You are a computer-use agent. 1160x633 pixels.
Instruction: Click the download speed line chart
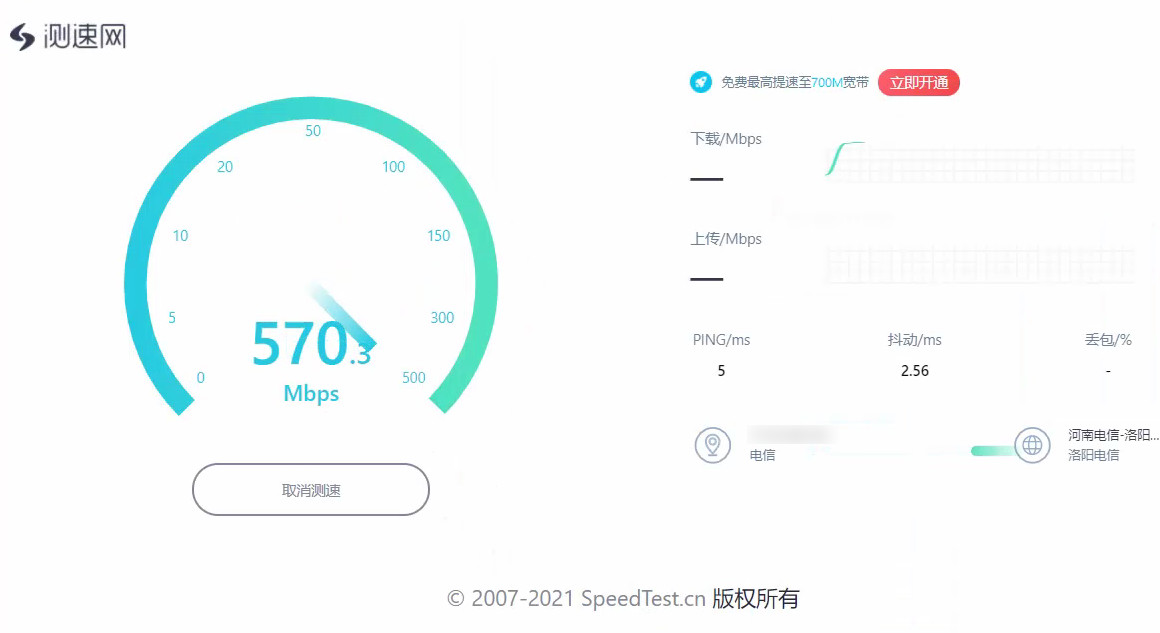click(x=980, y=160)
